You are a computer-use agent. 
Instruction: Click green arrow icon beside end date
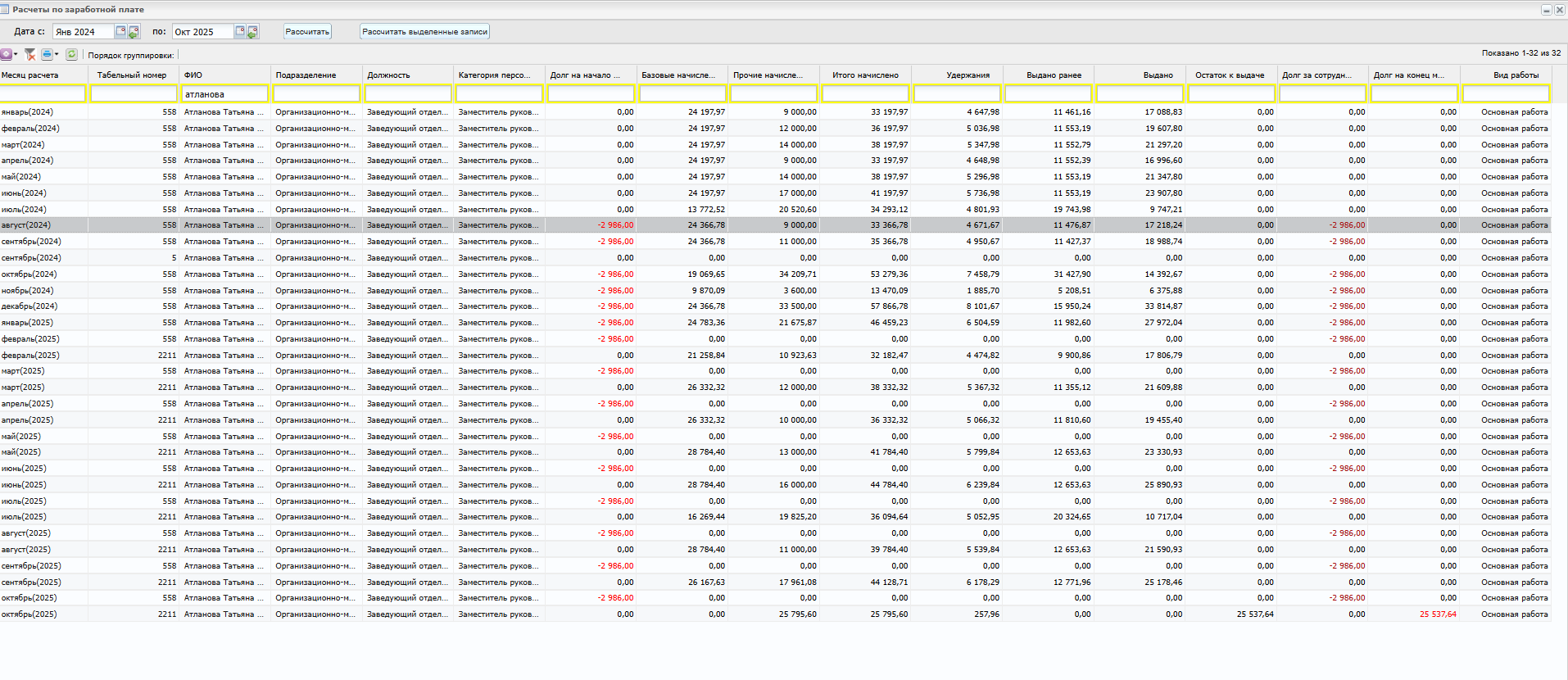coord(253,32)
